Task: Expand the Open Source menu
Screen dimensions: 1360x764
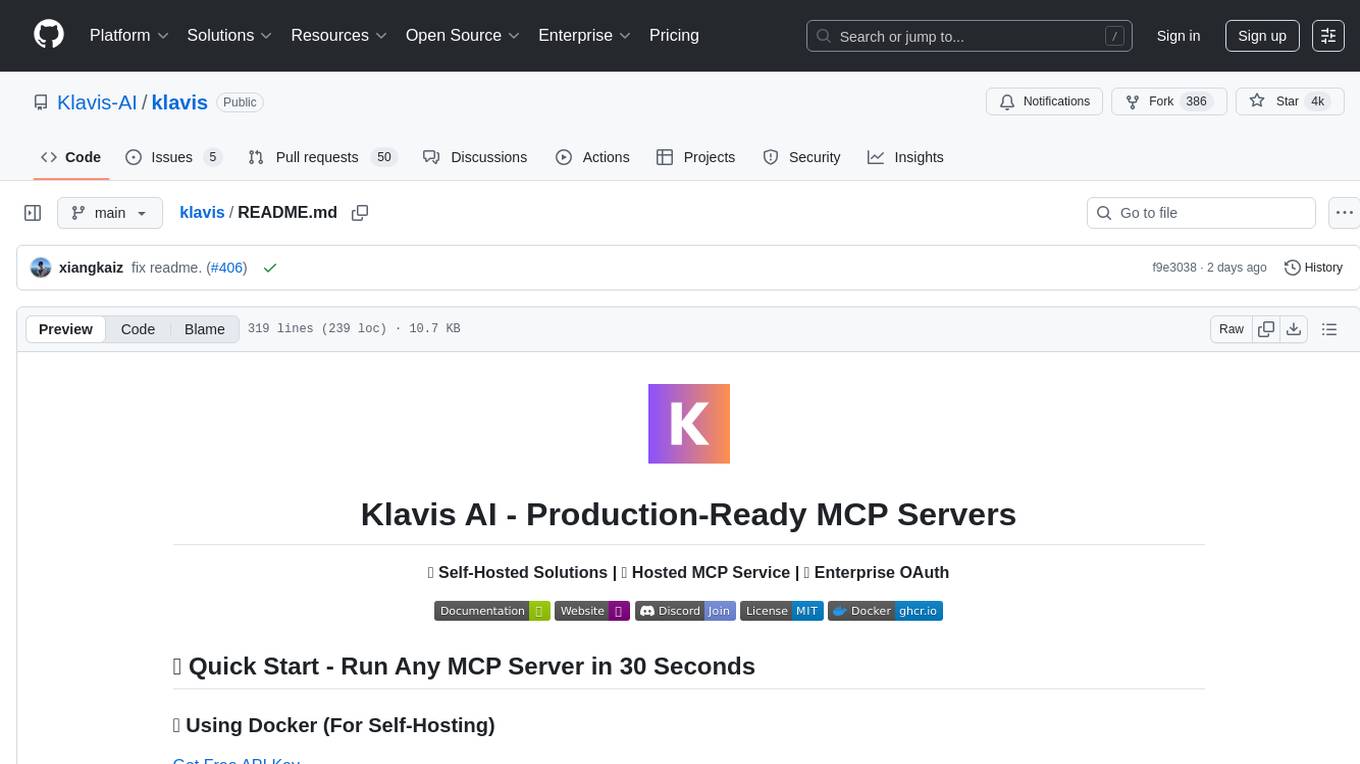Action: pyautogui.click(x=463, y=35)
